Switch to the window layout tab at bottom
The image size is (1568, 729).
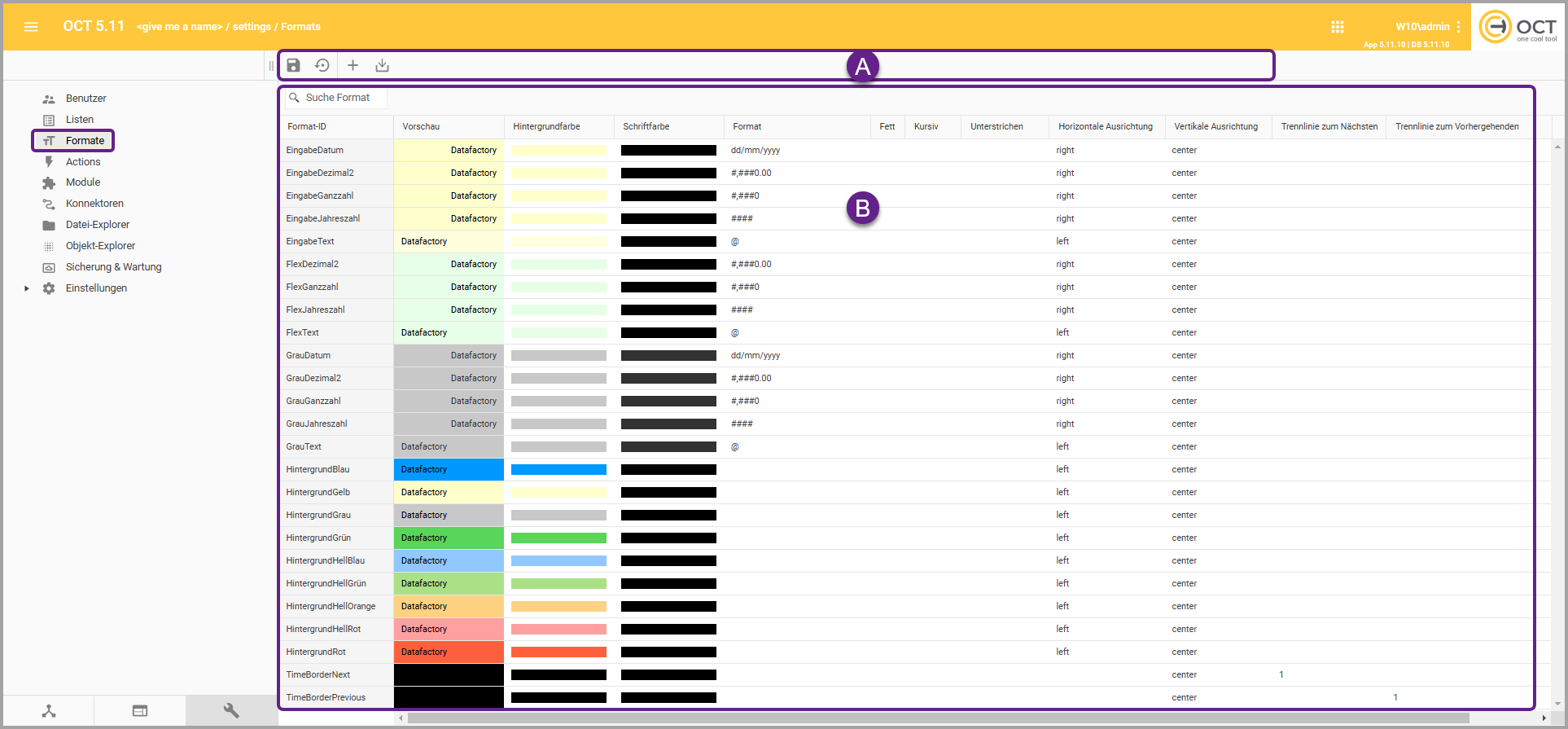[x=140, y=710]
